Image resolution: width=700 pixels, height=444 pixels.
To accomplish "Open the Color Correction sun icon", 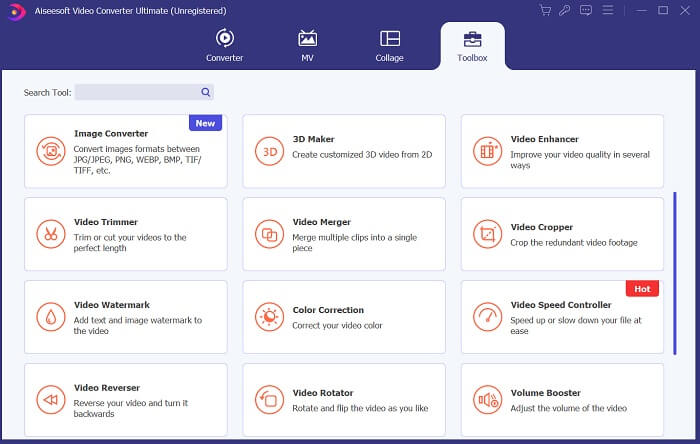I will (269, 317).
